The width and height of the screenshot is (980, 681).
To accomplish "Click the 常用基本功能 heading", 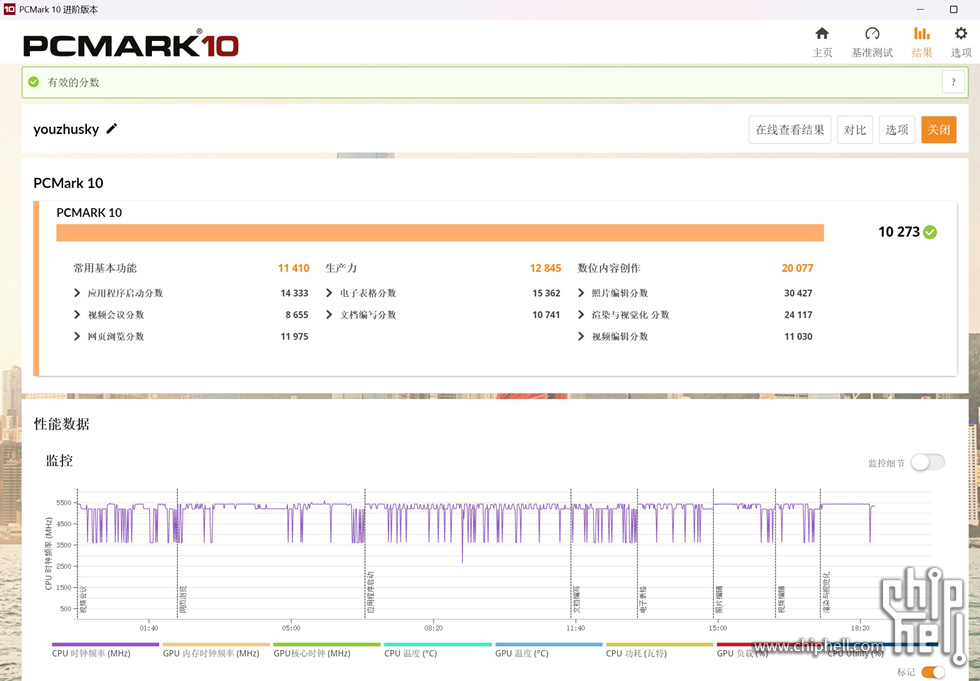I will [x=105, y=268].
